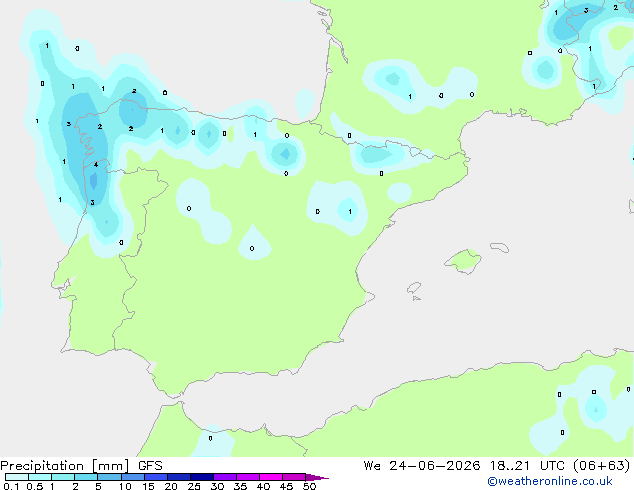Click the legend label '30'

point(218,486)
